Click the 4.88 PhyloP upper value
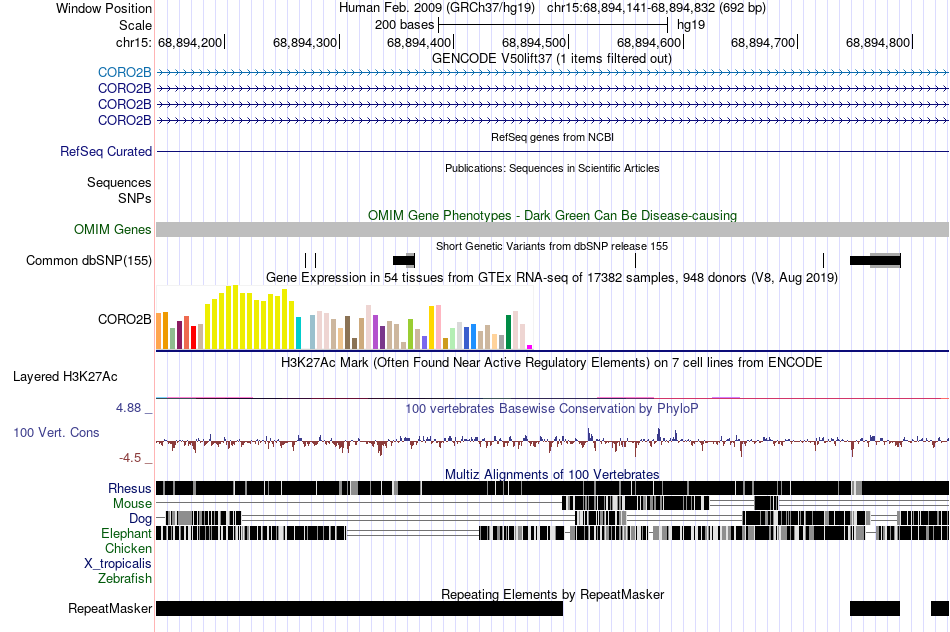 click(128, 408)
